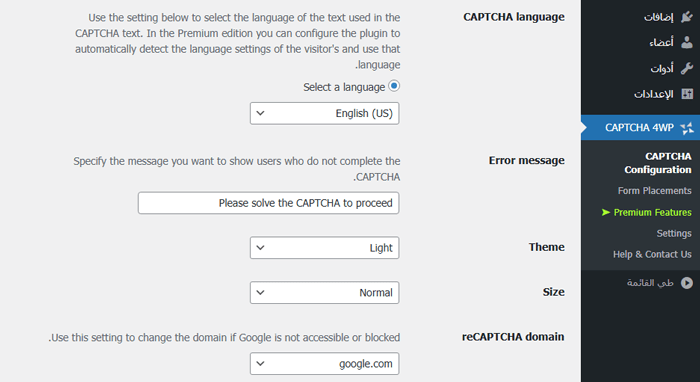Click the 'CAPTCHA language' heading
The image size is (700, 382).
click(514, 17)
